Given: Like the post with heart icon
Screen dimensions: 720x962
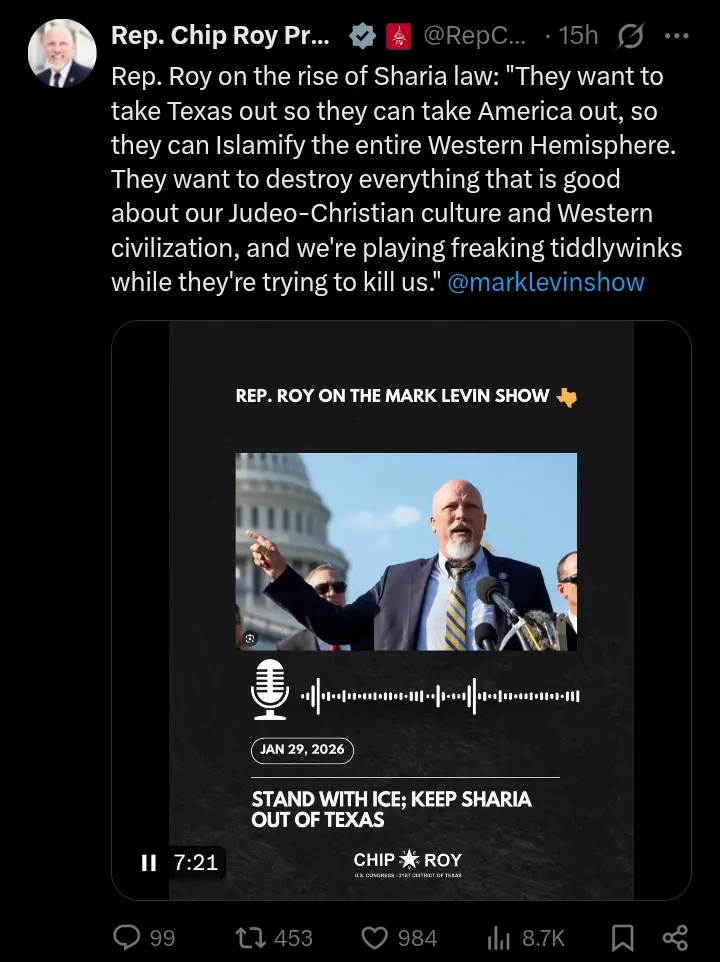Looking at the screenshot, I should (x=373, y=938).
